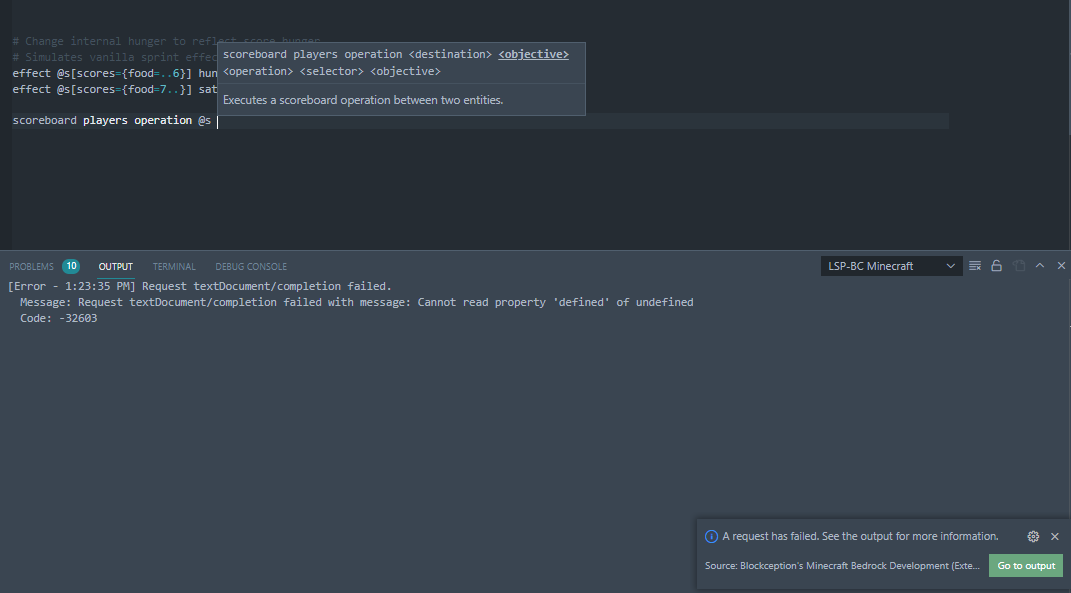Place cursor after scoreboard players operation command
Viewport: 1071px width, 593px height.
(x=218, y=120)
